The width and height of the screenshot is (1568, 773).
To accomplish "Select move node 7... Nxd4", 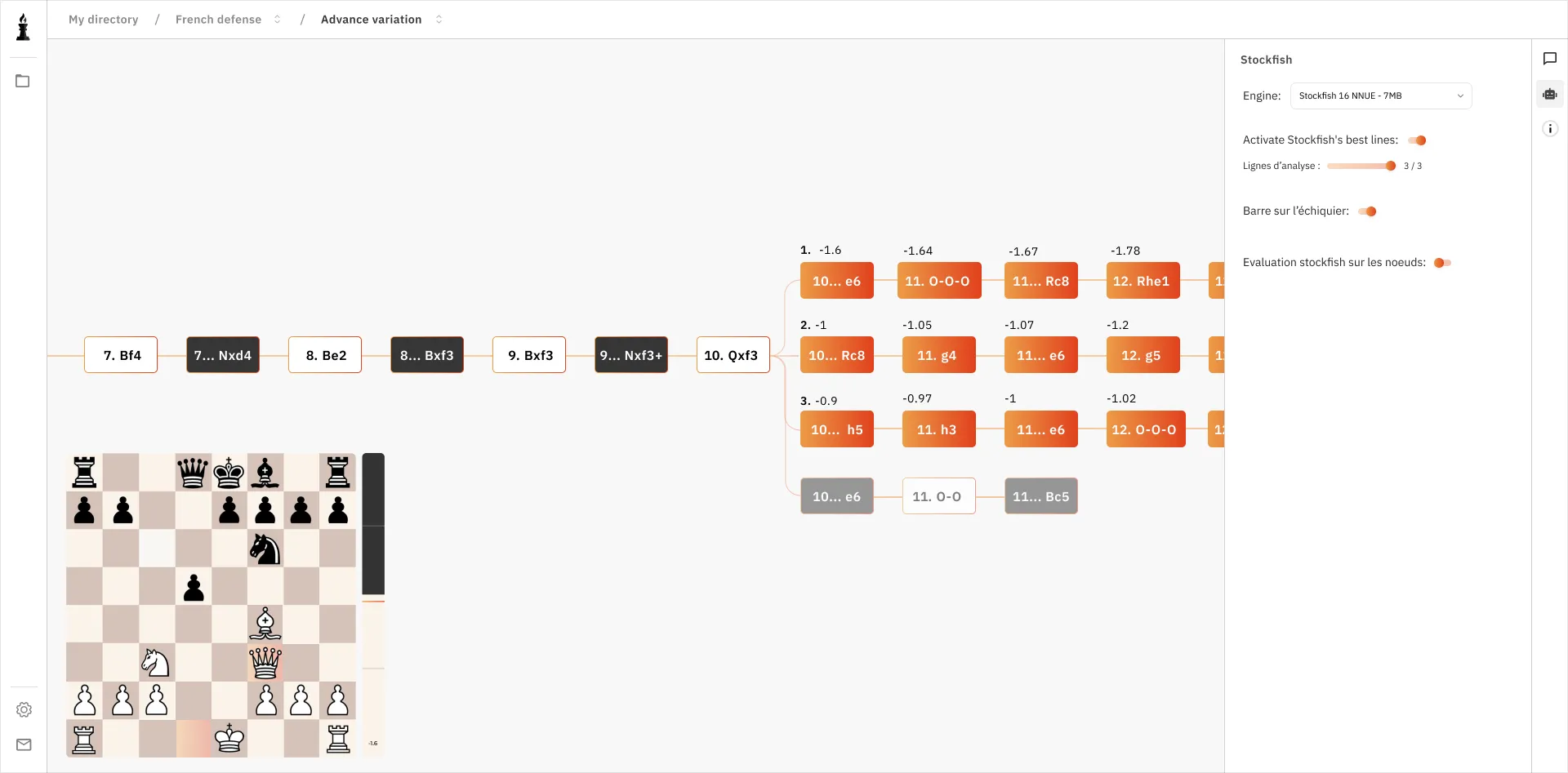I will point(223,355).
